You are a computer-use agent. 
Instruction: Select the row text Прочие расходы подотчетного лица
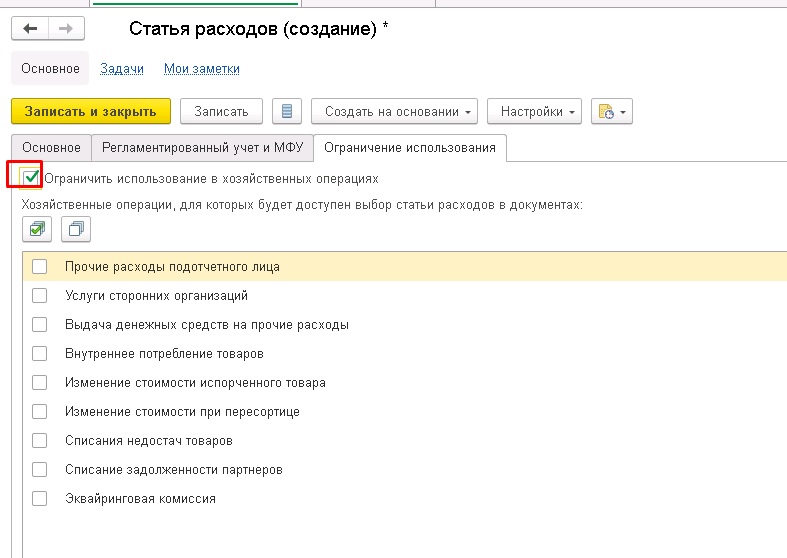pos(172,266)
